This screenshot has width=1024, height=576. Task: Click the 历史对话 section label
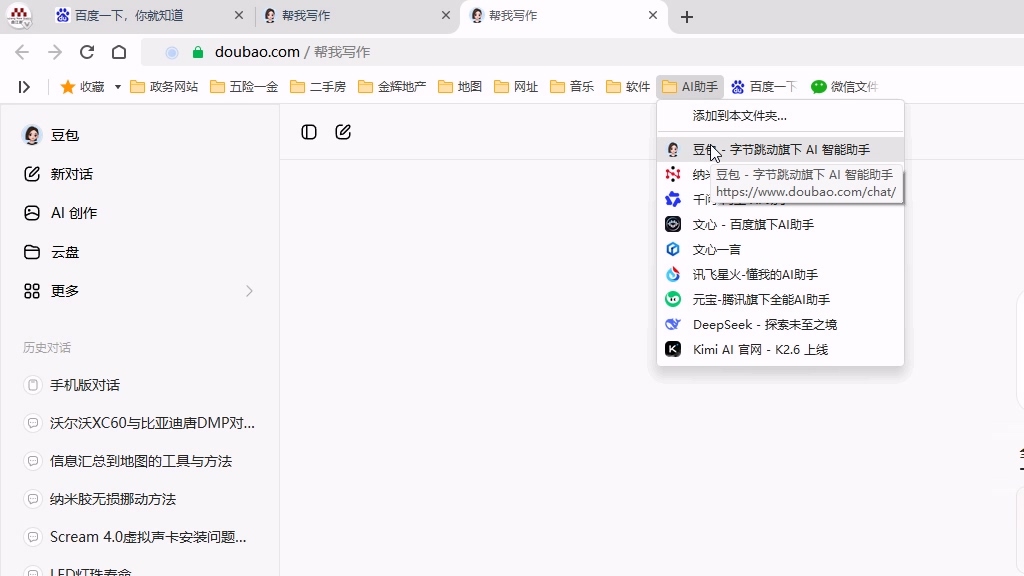coord(47,347)
